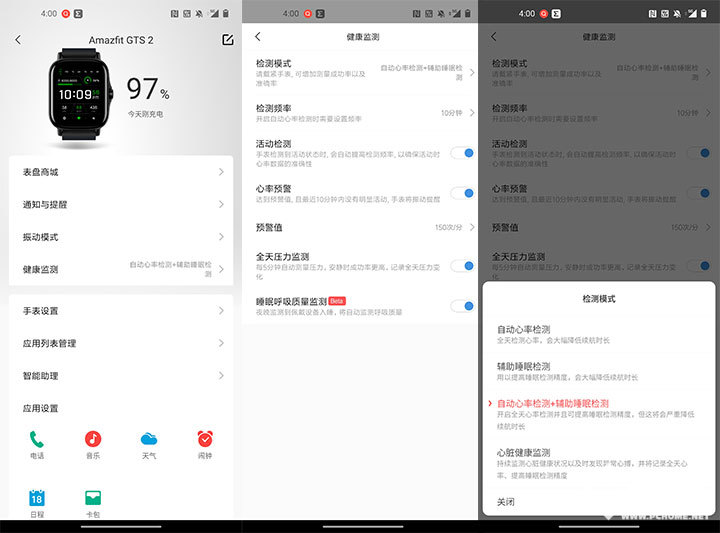Toggle the 活动检测 switch
The width and height of the screenshot is (720, 533).
[461, 152]
